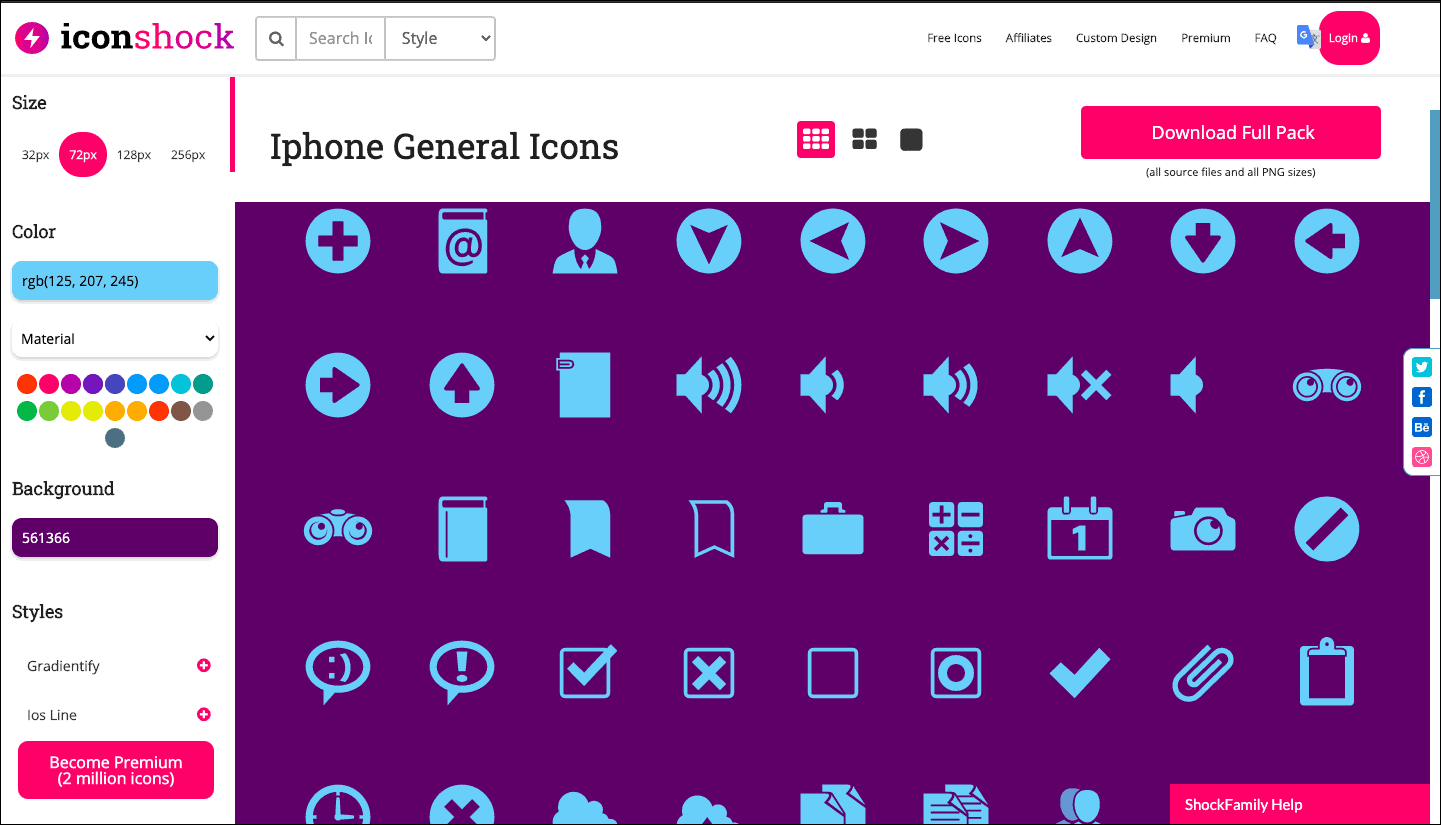Select the clipboard icon
This screenshot has width=1441, height=825.
point(1326,673)
